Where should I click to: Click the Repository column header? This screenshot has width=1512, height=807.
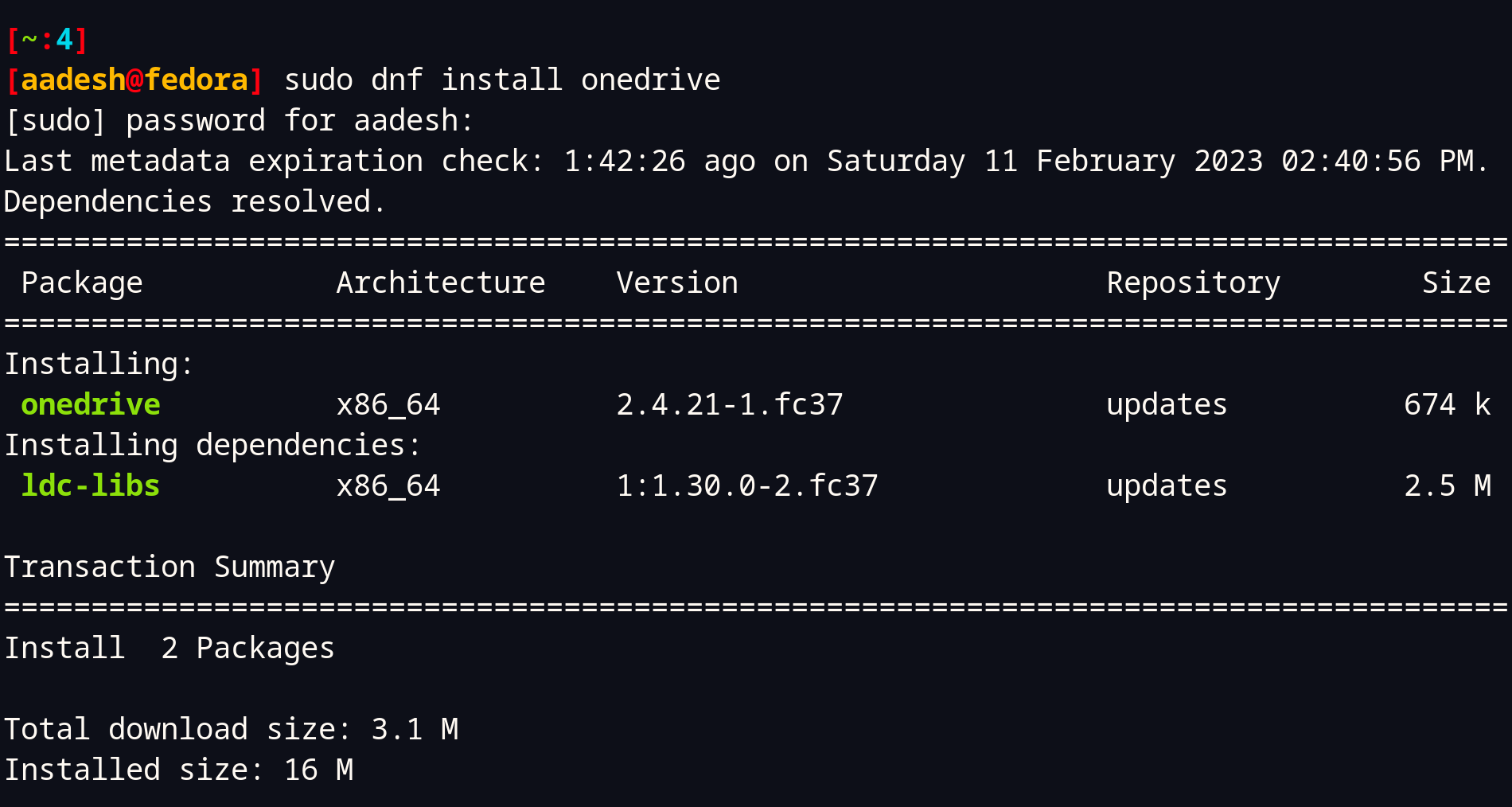(1193, 283)
